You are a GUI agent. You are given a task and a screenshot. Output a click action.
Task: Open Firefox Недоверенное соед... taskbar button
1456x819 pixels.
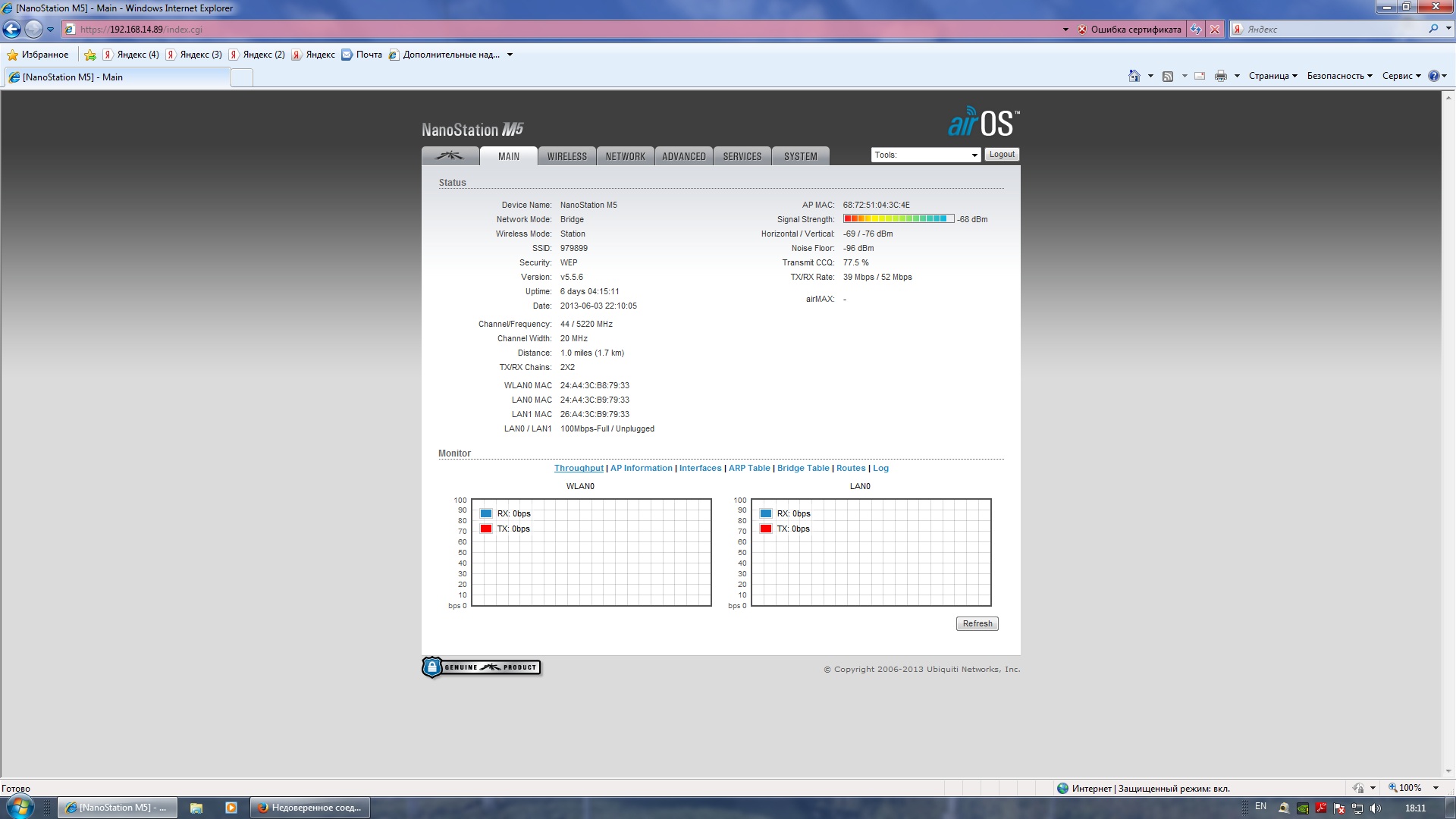[x=309, y=808]
